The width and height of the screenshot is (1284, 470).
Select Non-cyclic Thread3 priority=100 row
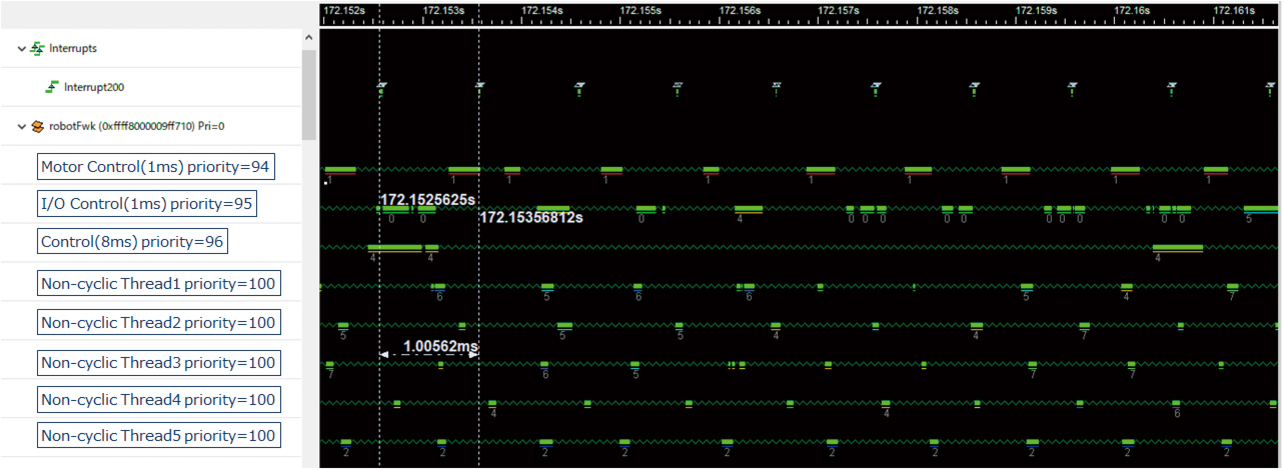point(158,362)
